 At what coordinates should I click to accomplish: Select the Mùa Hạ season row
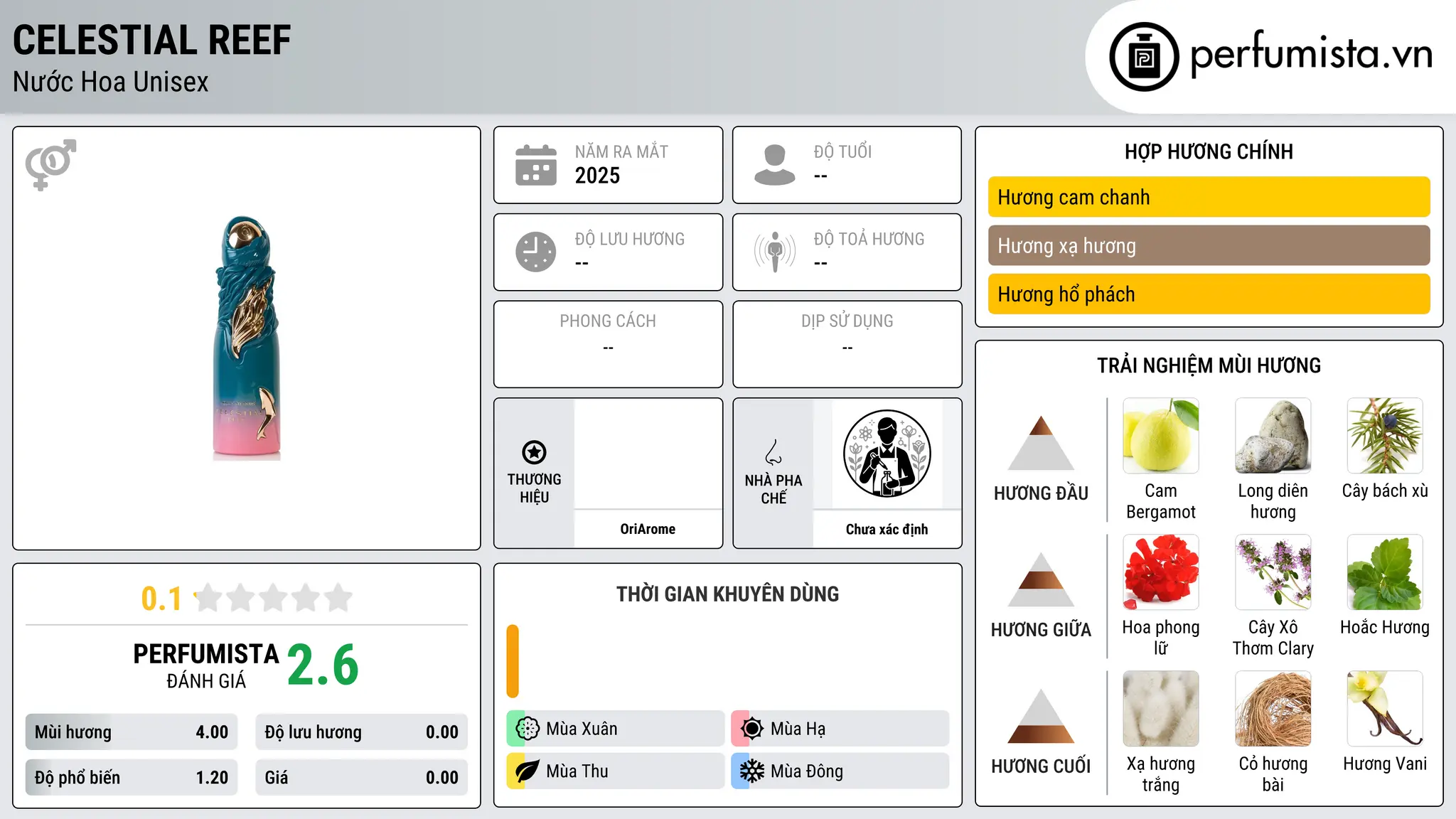coord(840,729)
